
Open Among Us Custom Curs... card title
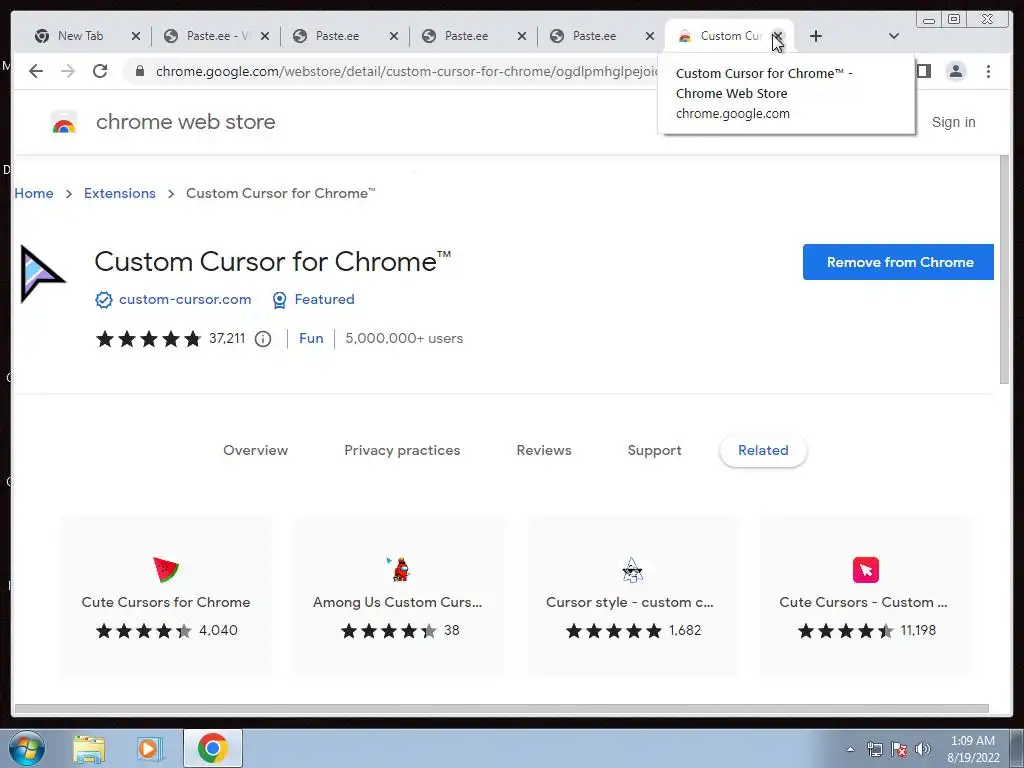pos(397,602)
